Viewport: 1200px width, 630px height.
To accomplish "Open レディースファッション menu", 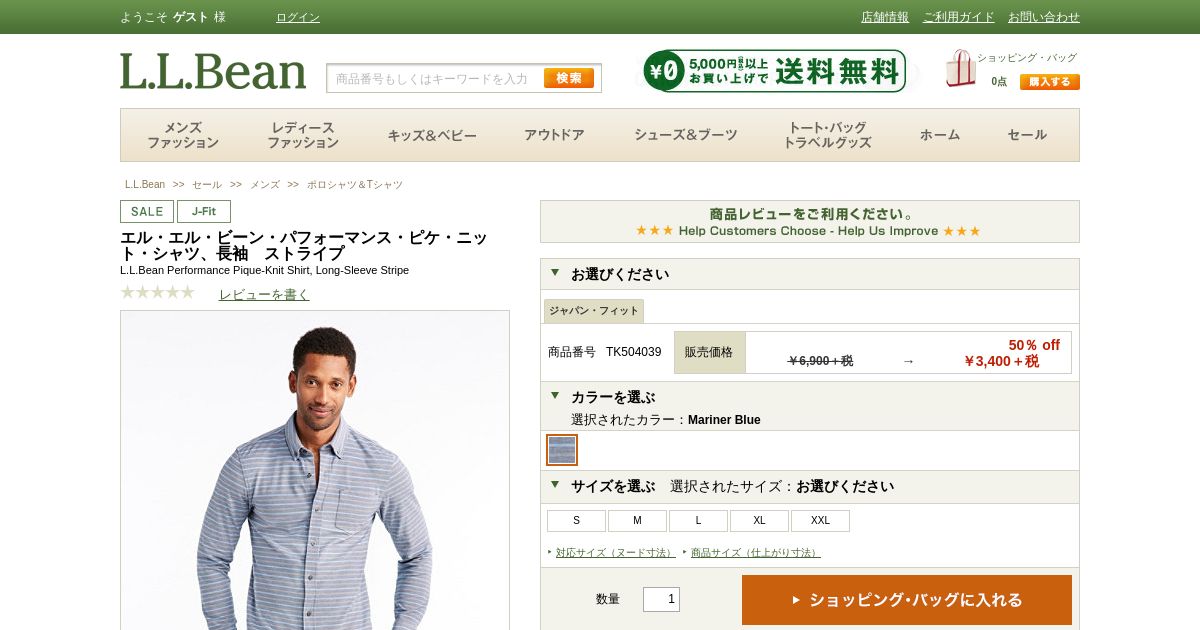I will (x=303, y=135).
